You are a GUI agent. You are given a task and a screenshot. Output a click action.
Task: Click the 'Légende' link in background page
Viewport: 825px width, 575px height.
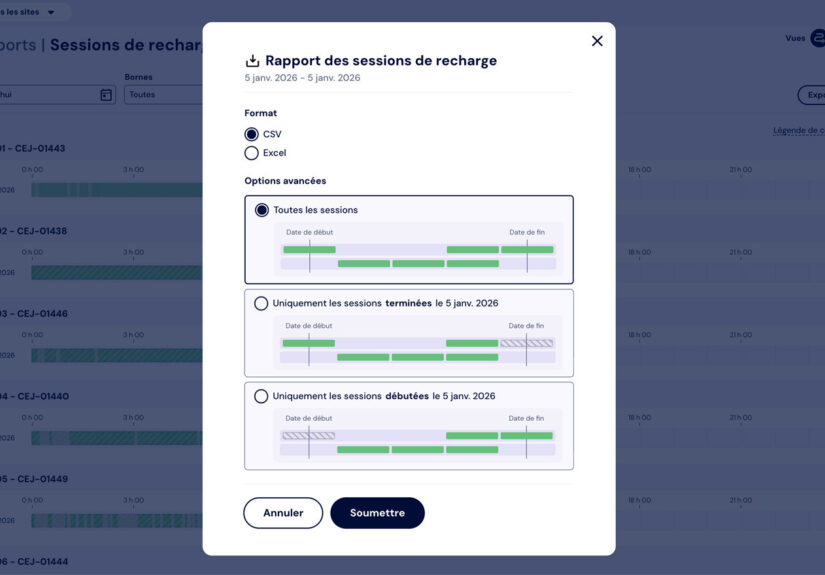pos(798,130)
